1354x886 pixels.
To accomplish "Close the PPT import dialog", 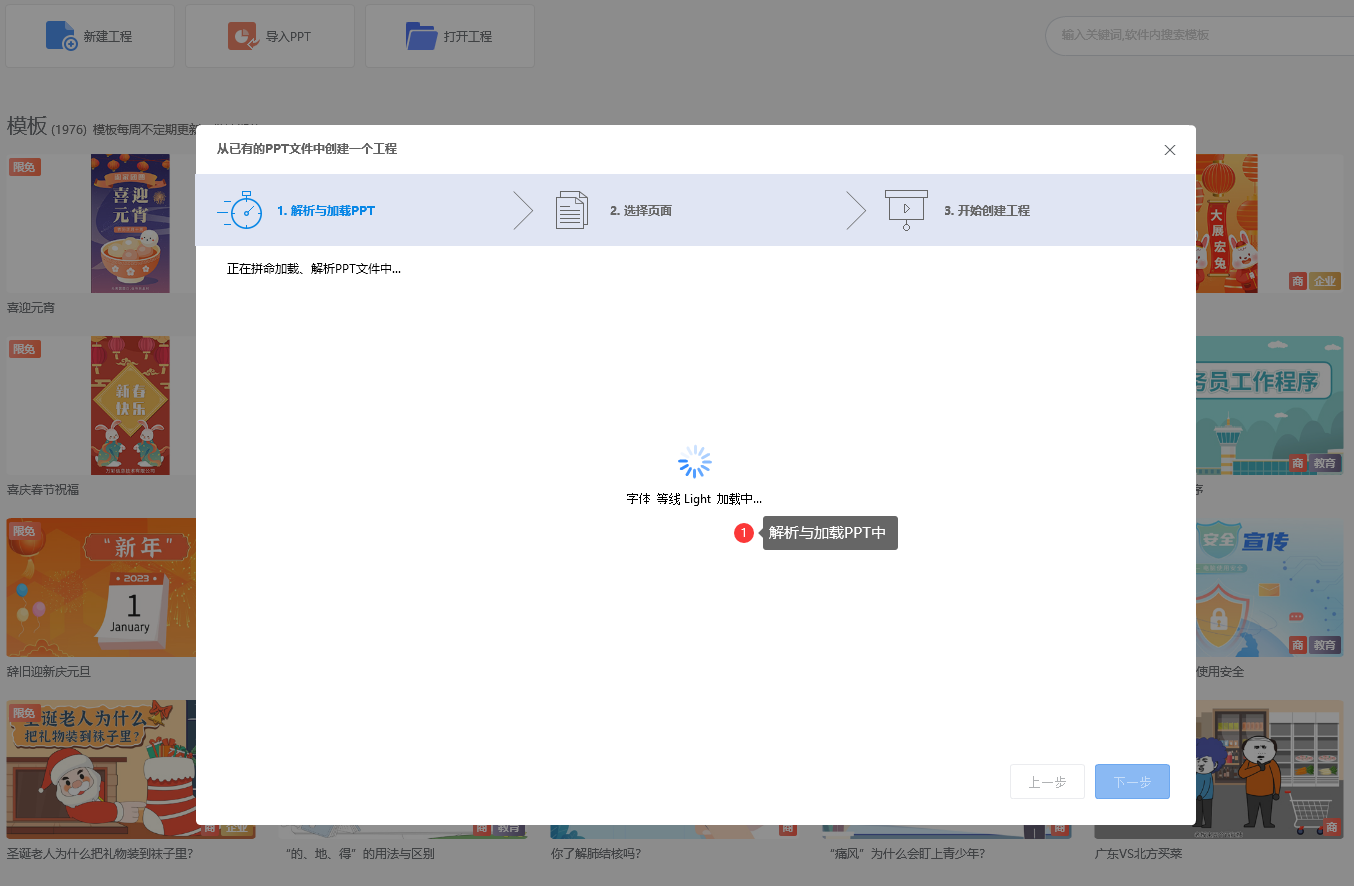I will pyautogui.click(x=1170, y=150).
